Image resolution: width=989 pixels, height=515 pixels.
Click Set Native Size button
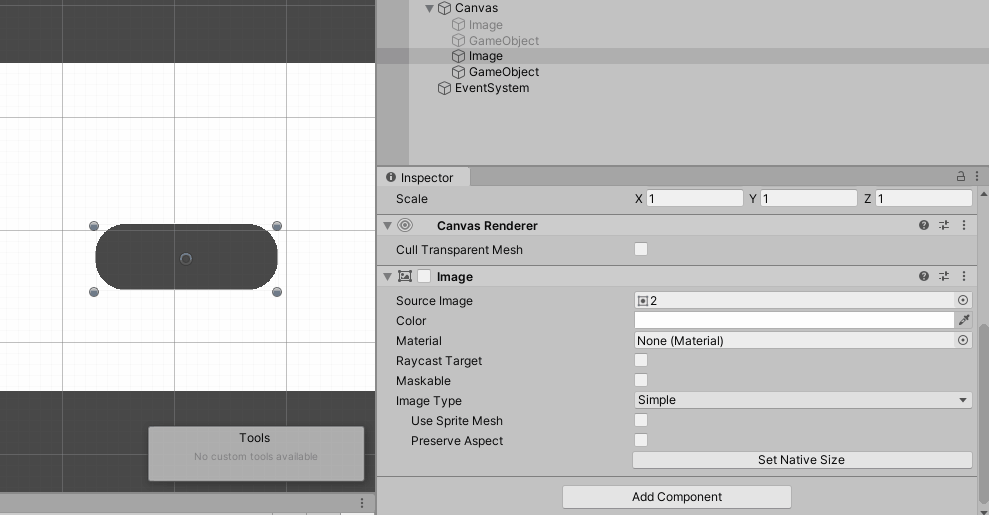tap(802, 460)
